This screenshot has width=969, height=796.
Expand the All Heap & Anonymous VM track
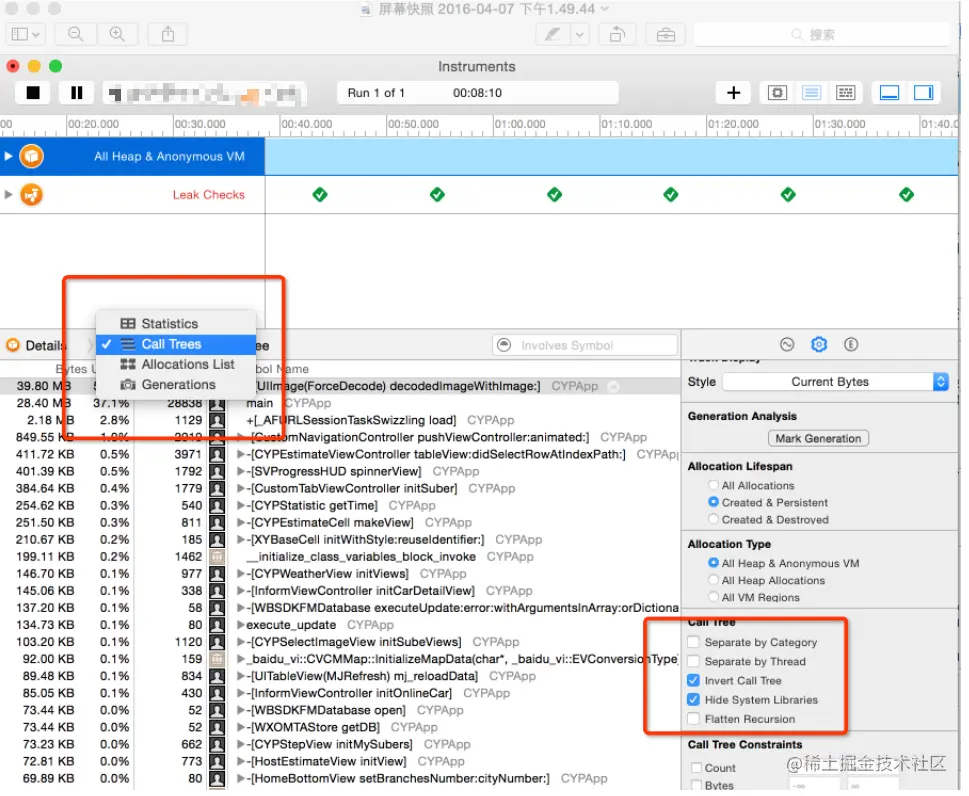coord(8,156)
